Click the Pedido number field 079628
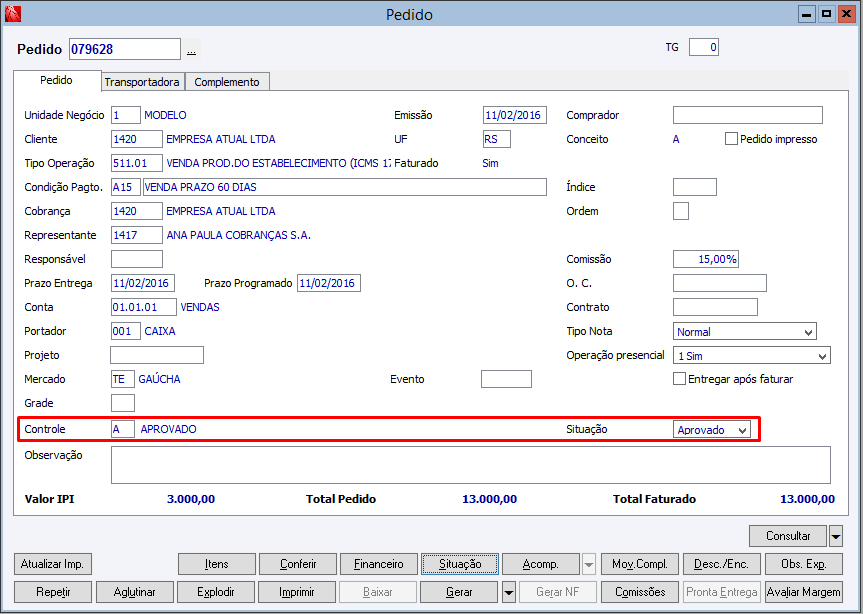863x614 pixels. coord(125,49)
